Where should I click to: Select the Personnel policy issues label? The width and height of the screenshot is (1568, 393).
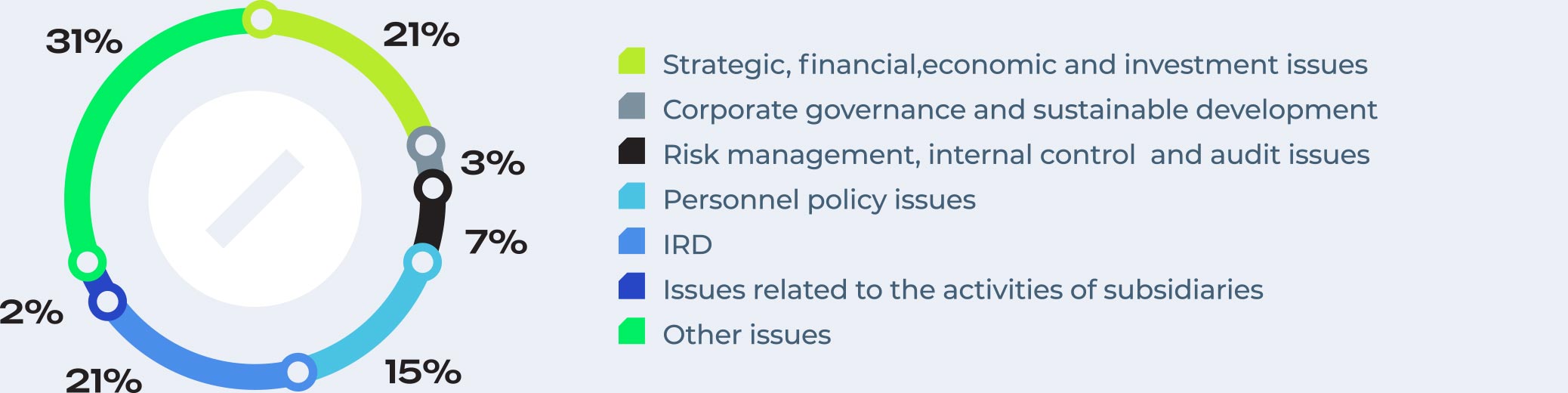[x=819, y=200]
